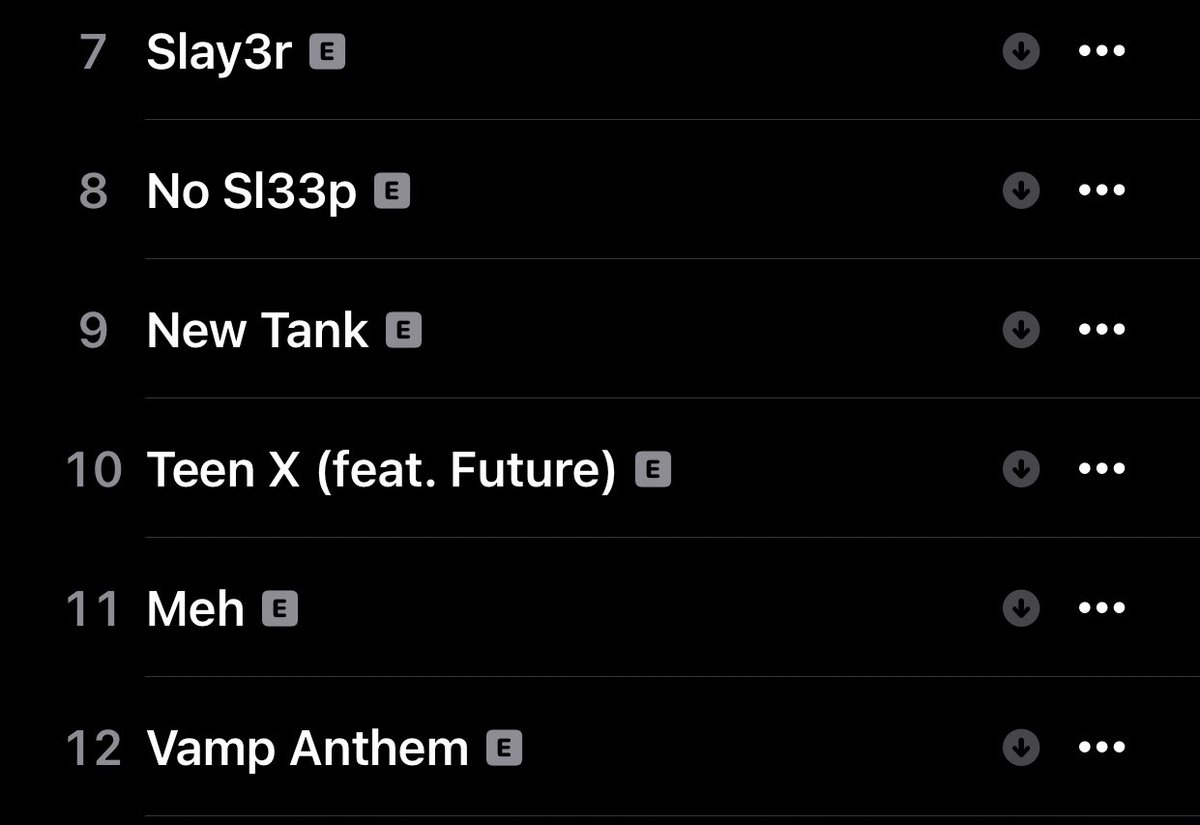Show more options for Teen X

[x=1102, y=469]
